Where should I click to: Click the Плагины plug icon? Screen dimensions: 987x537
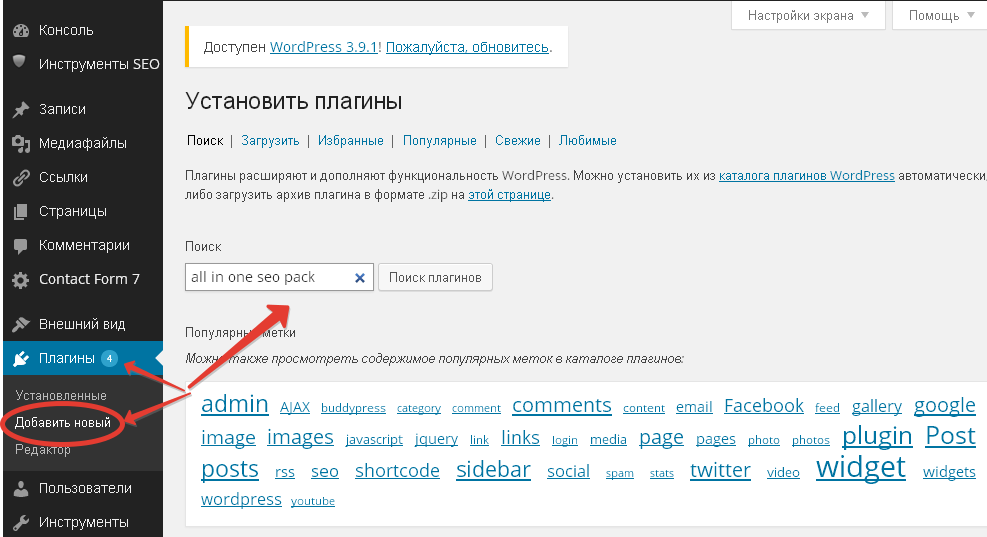[x=21, y=359]
